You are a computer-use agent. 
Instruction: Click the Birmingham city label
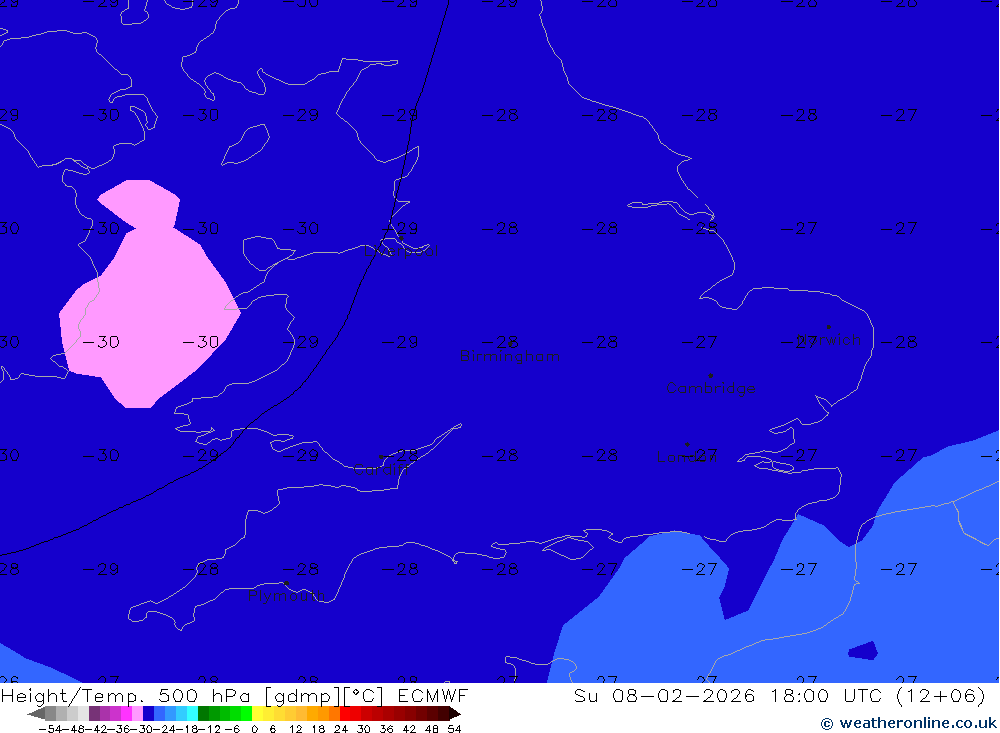tap(510, 357)
